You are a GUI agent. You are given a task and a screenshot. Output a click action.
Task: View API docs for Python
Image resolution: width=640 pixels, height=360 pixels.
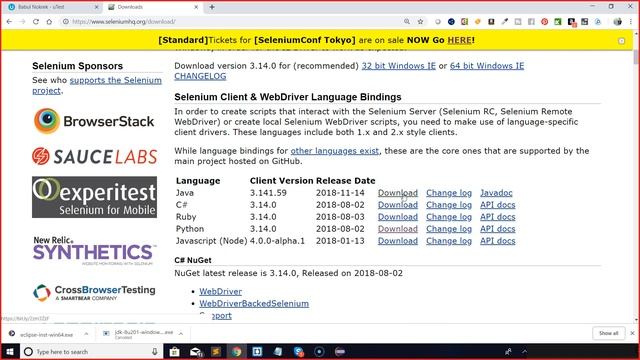498,229
